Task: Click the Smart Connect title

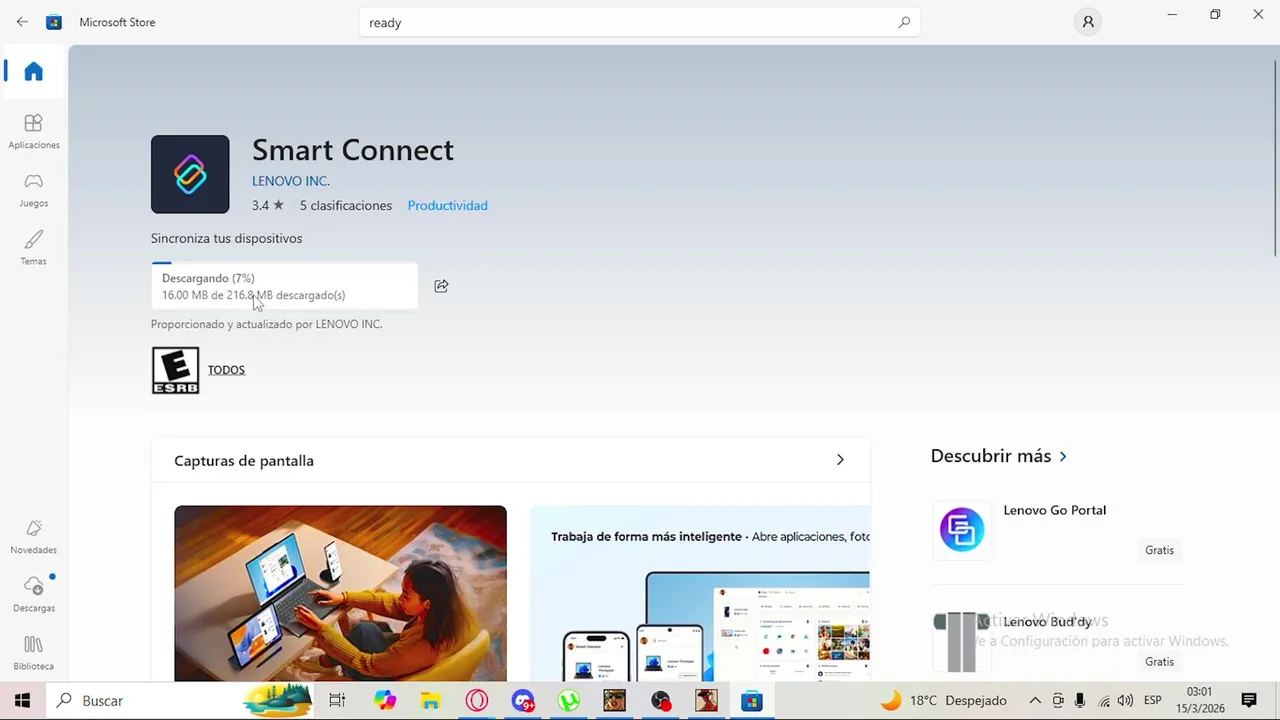Action: (353, 150)
